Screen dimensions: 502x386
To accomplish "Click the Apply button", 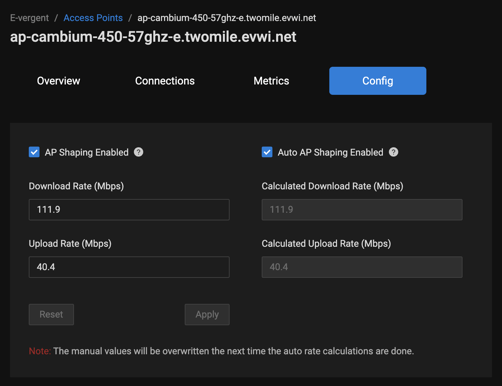I will point(207,314).
